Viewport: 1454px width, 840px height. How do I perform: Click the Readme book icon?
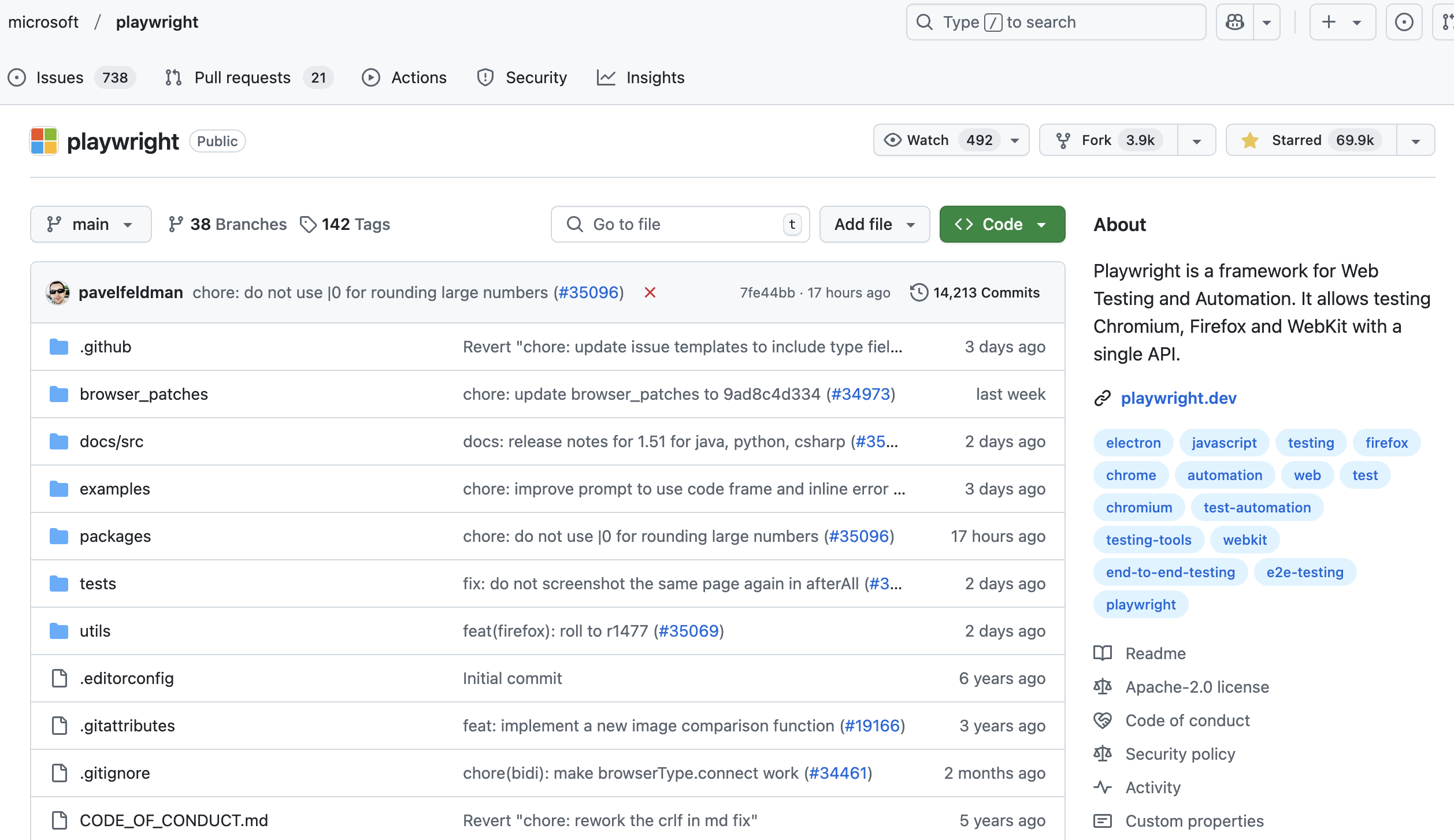click(1103, 653)
